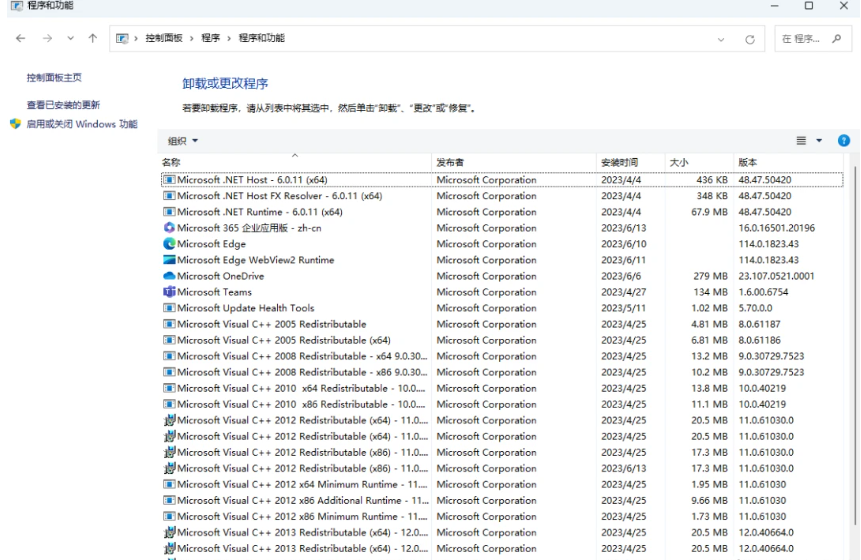
Task: Minimize the 程序和功能 window
Action: point(774,6)
